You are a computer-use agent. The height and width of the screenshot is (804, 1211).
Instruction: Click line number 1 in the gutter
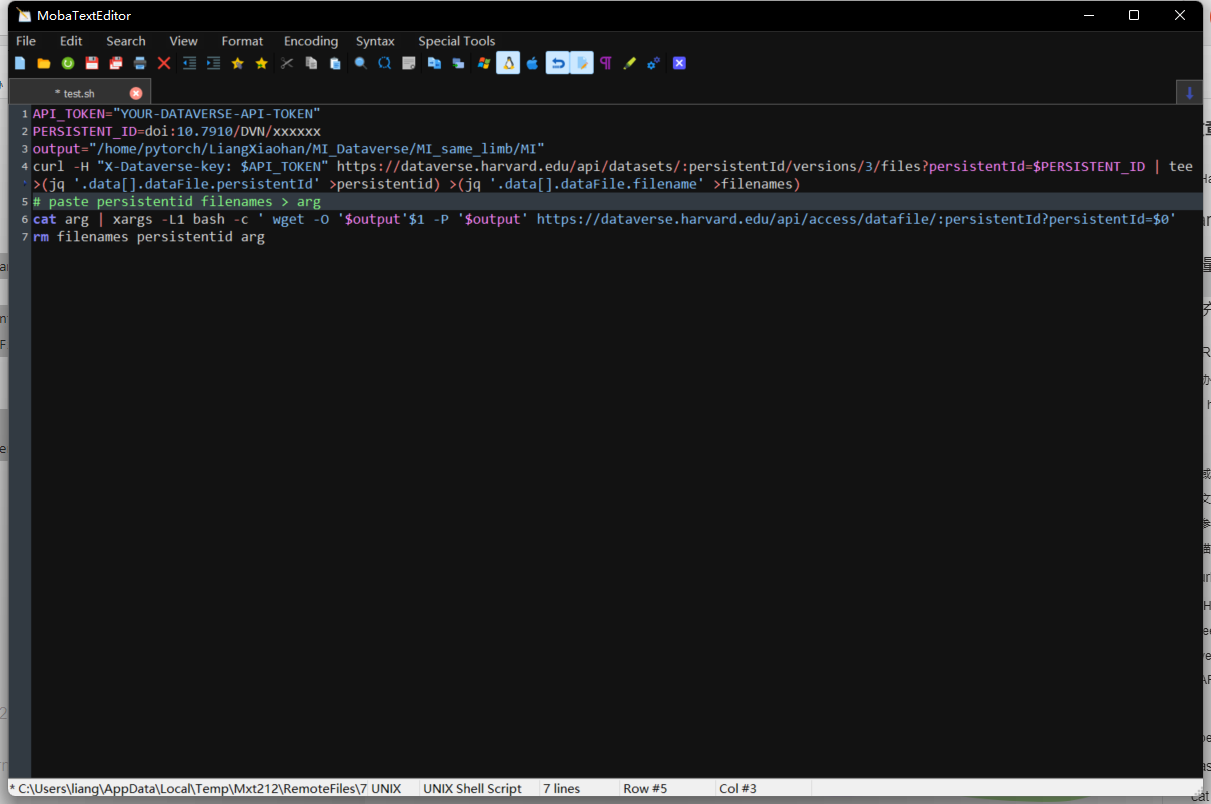click(x=24, y=114)
